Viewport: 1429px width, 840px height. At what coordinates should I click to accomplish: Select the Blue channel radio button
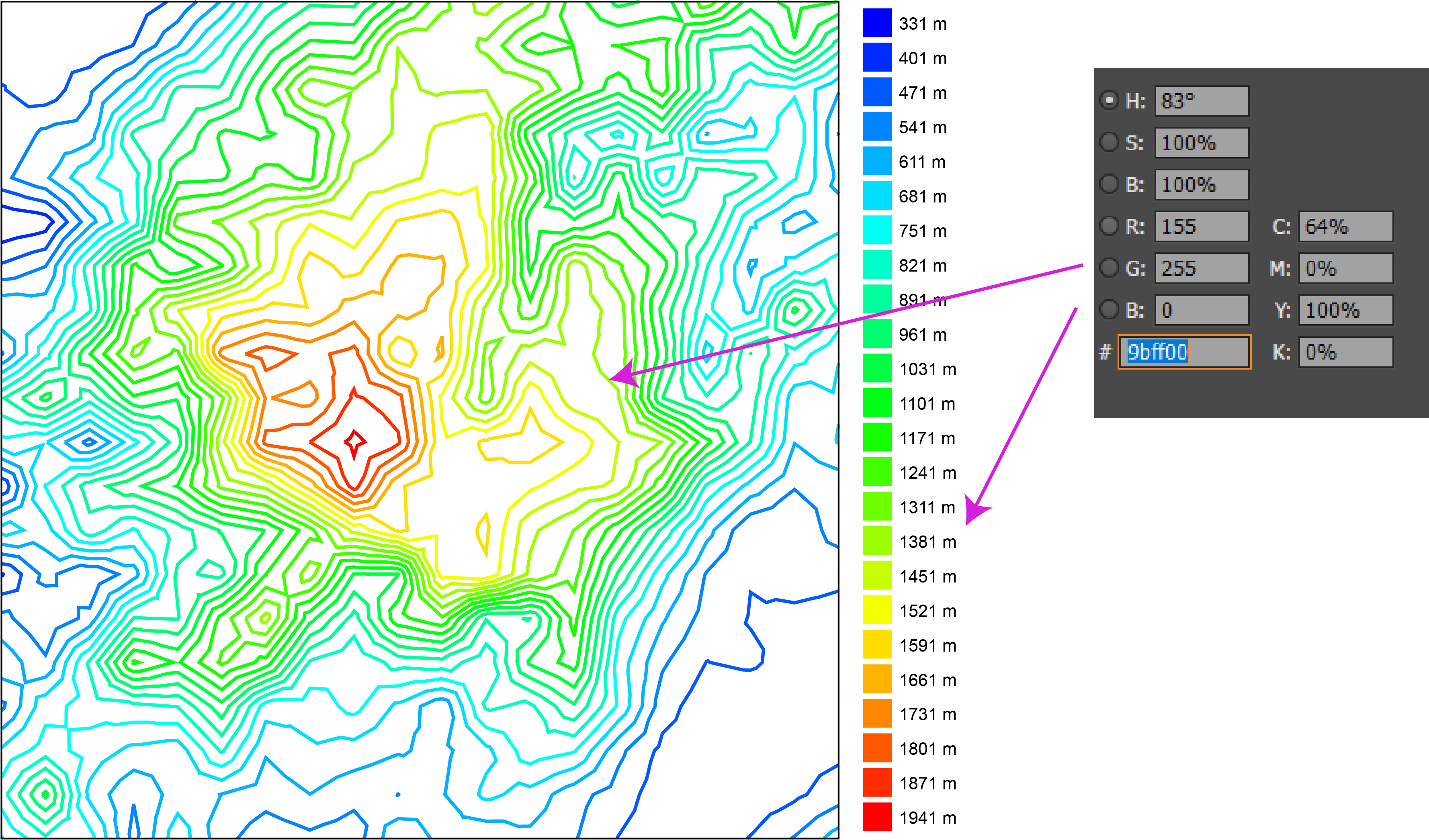pos(1109,309)
